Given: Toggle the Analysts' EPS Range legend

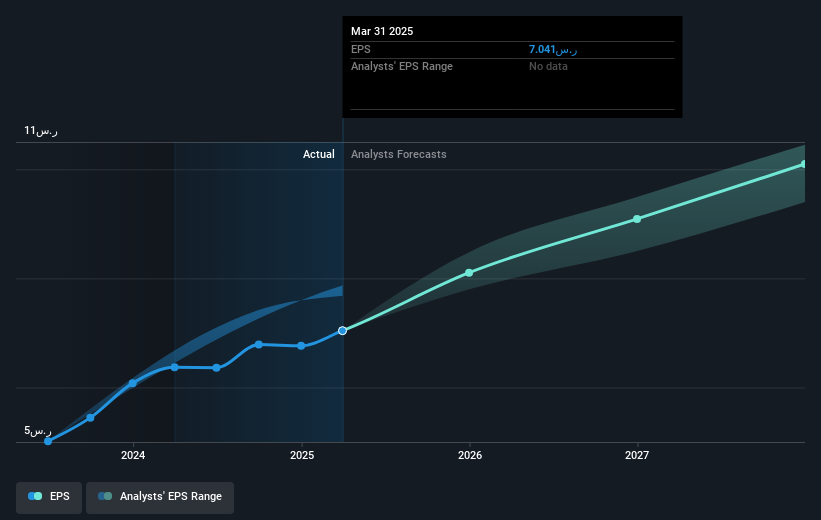Looking at the screenshot, I should (160, 496).
